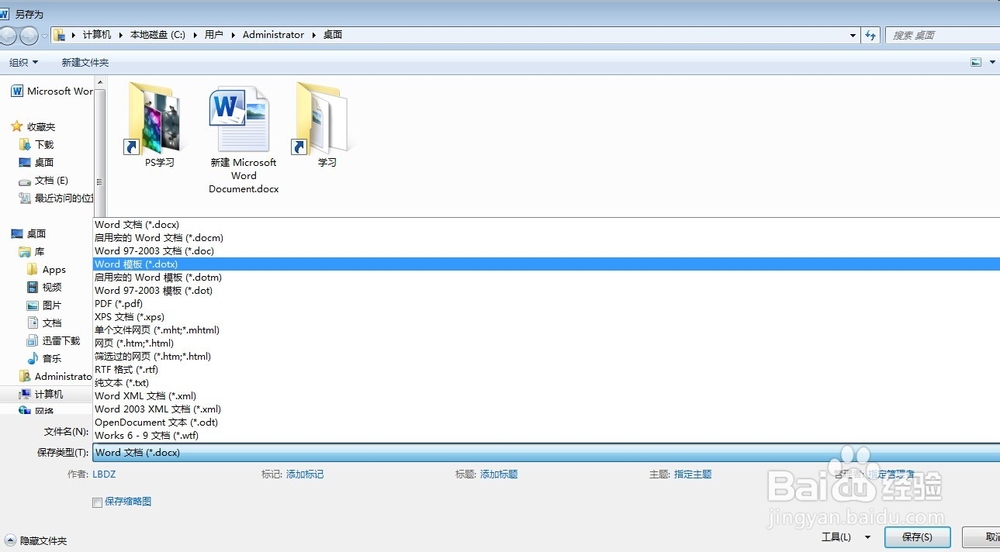Viewport: 1000px width, 552px height.
Task: Open 最近访问的位置 in sidebar
Action: [x=56, y=198]
